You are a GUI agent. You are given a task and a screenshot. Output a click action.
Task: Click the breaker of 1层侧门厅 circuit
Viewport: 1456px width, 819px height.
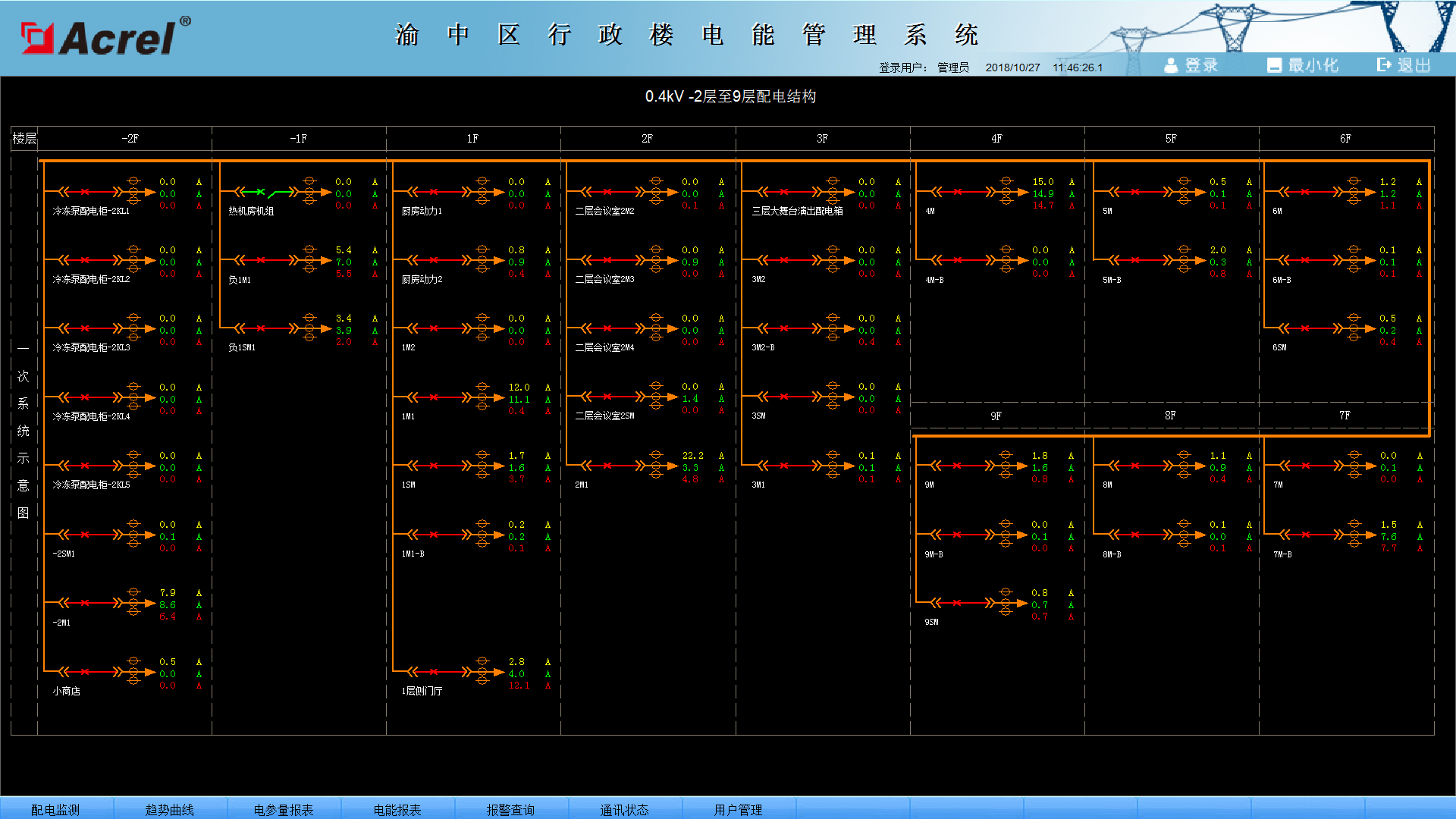point(434,672)
